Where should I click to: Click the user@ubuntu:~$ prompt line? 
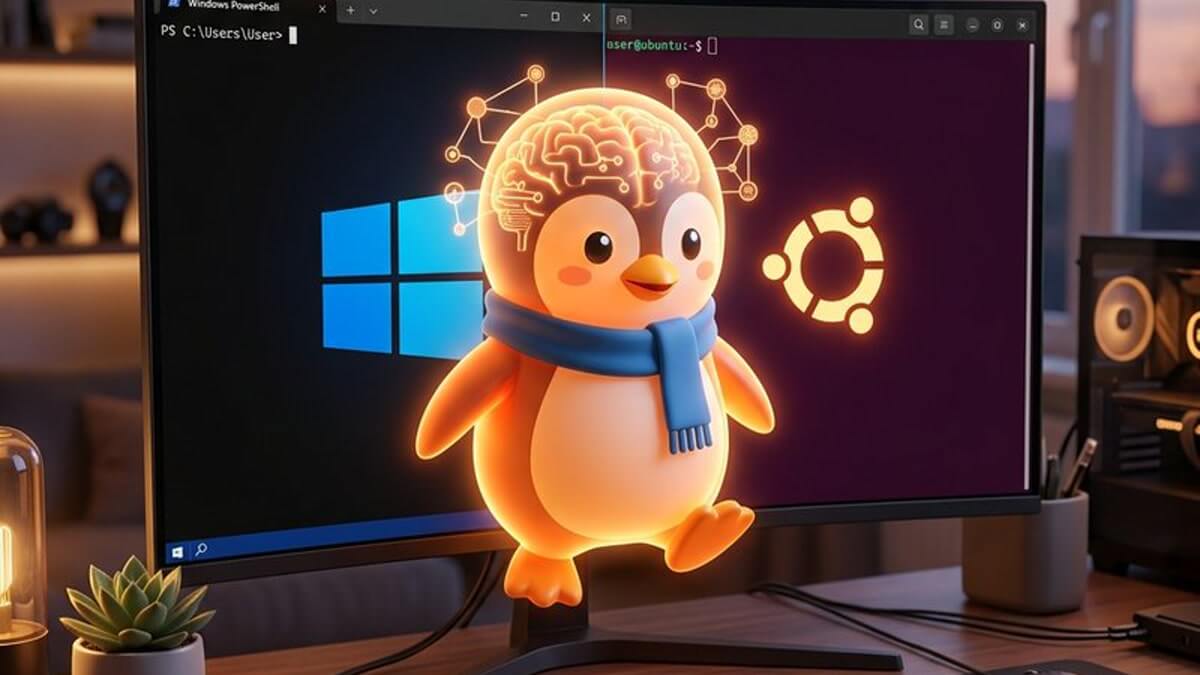[661, 46]
